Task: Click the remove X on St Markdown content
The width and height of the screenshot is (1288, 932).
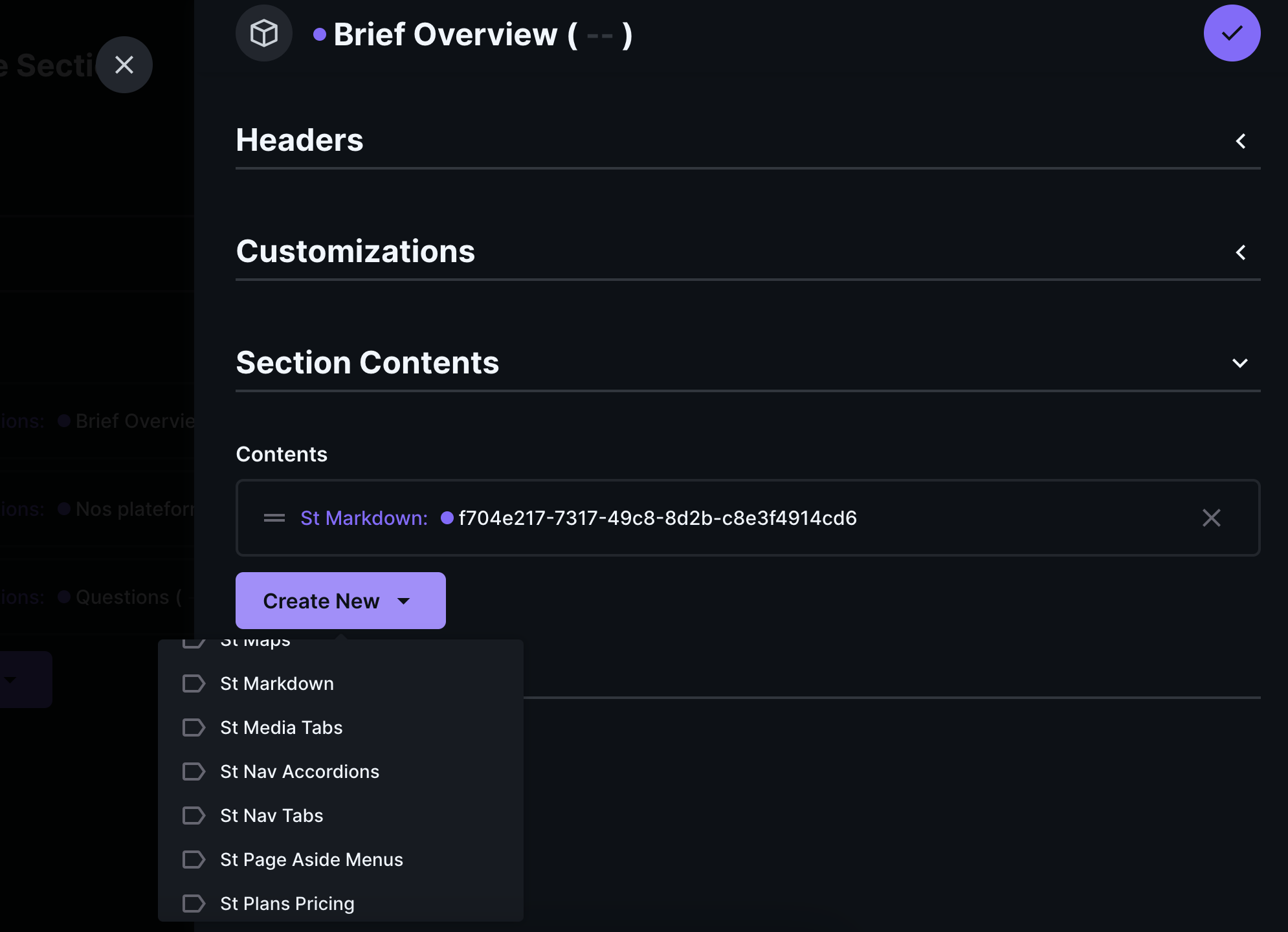Action: coord(1211,517)
